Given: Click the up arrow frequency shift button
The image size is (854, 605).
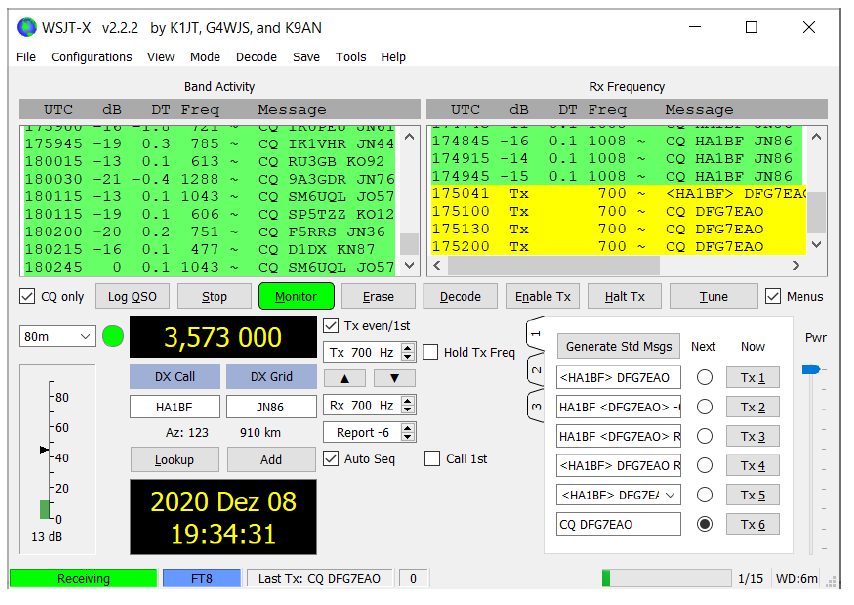Looking at the screenshot, I should tap(344, 378).
